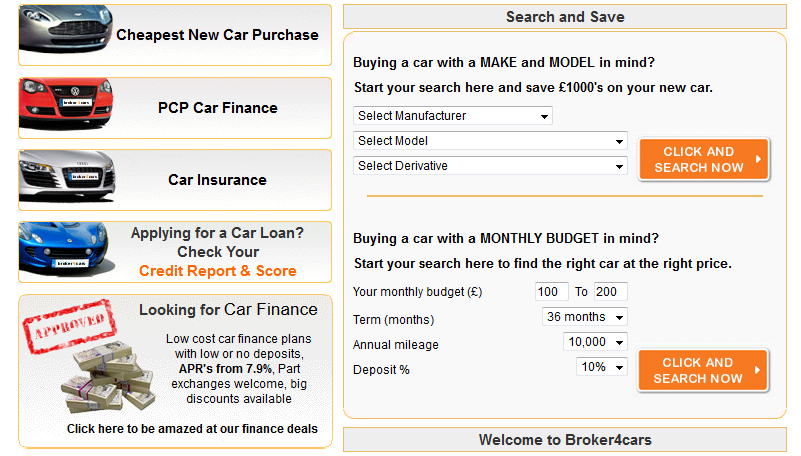Open the Deposit percent dropdown

pyautogui.click(x=602, y=367)
